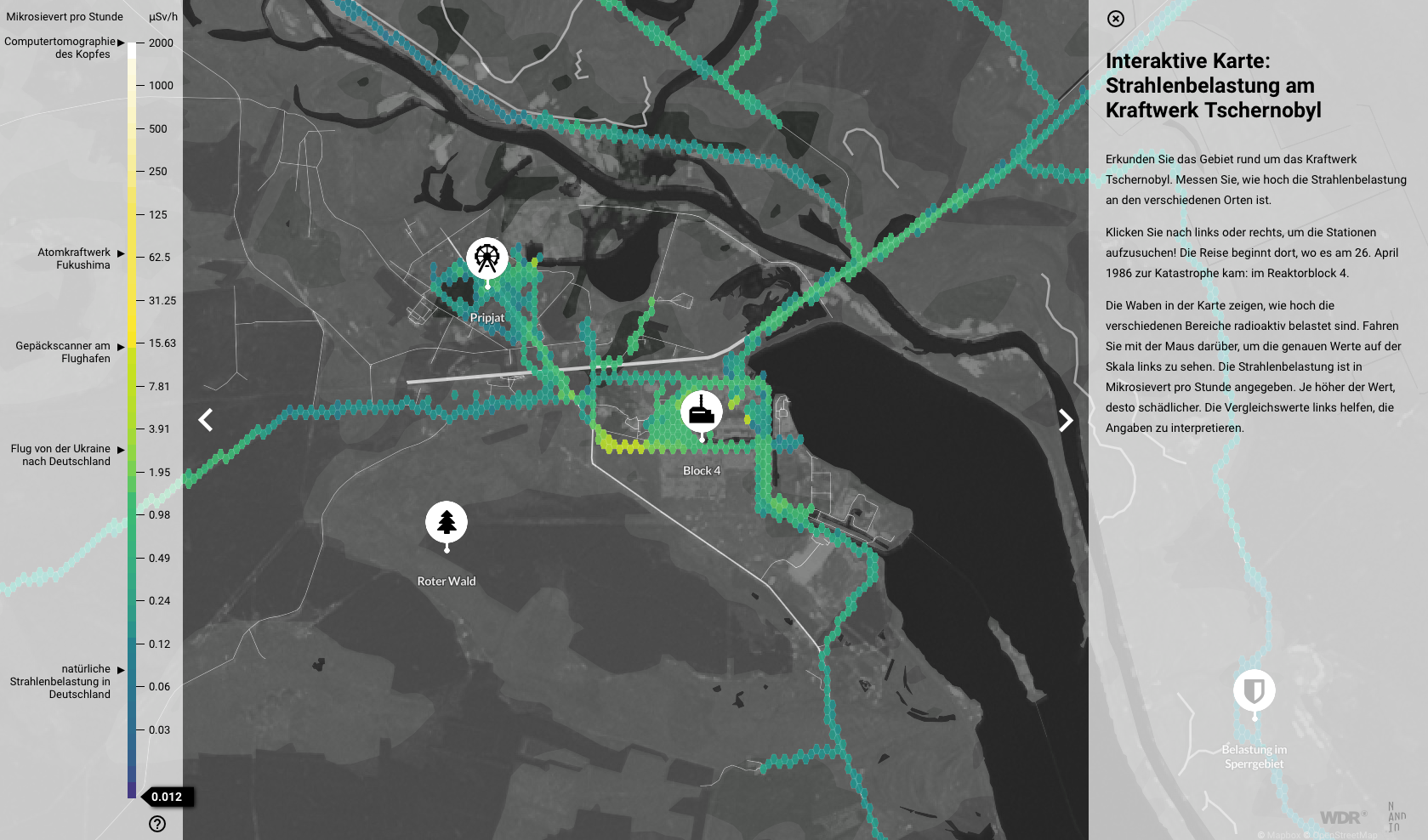Click the Belastung im Sperrgebiet shield marker
The image size is (1428, 840).
1254,690
